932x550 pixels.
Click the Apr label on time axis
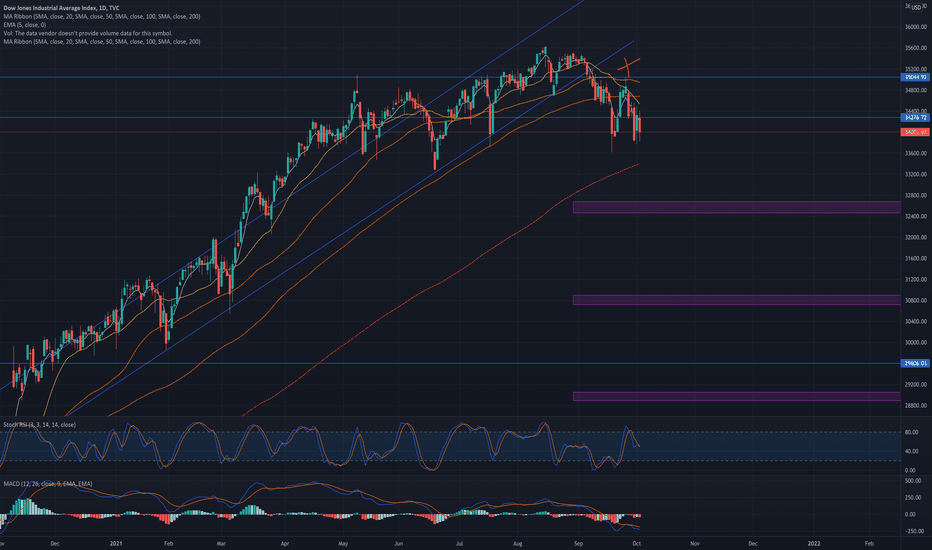point(285,543)
